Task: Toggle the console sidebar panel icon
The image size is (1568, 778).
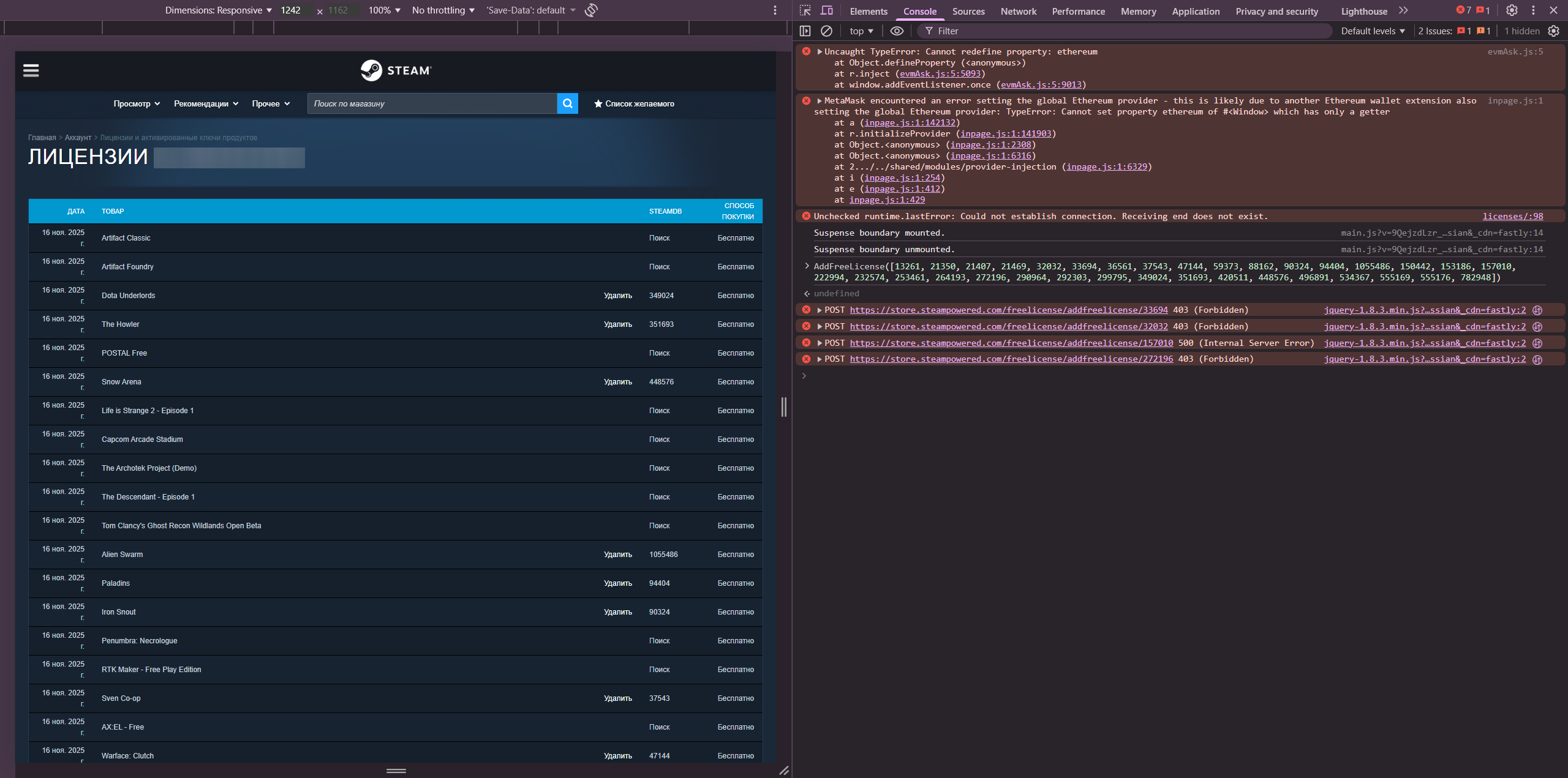Action: [x=805, y=31]
